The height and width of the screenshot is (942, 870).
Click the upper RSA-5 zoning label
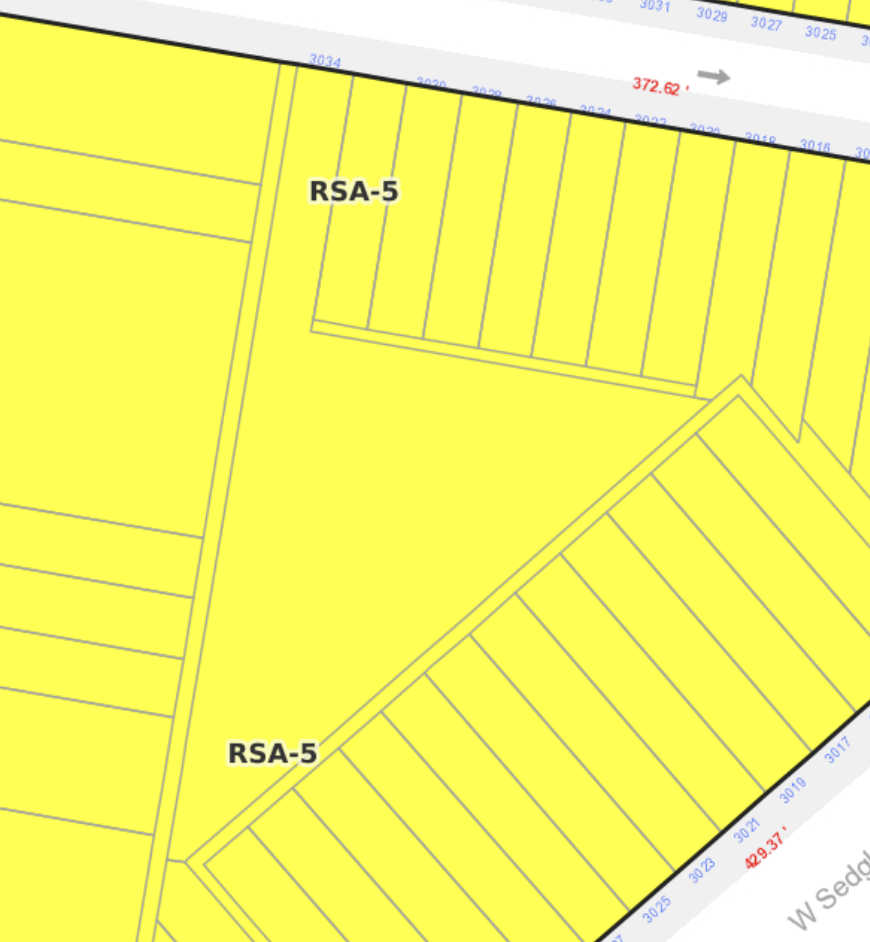click(354, 191)
